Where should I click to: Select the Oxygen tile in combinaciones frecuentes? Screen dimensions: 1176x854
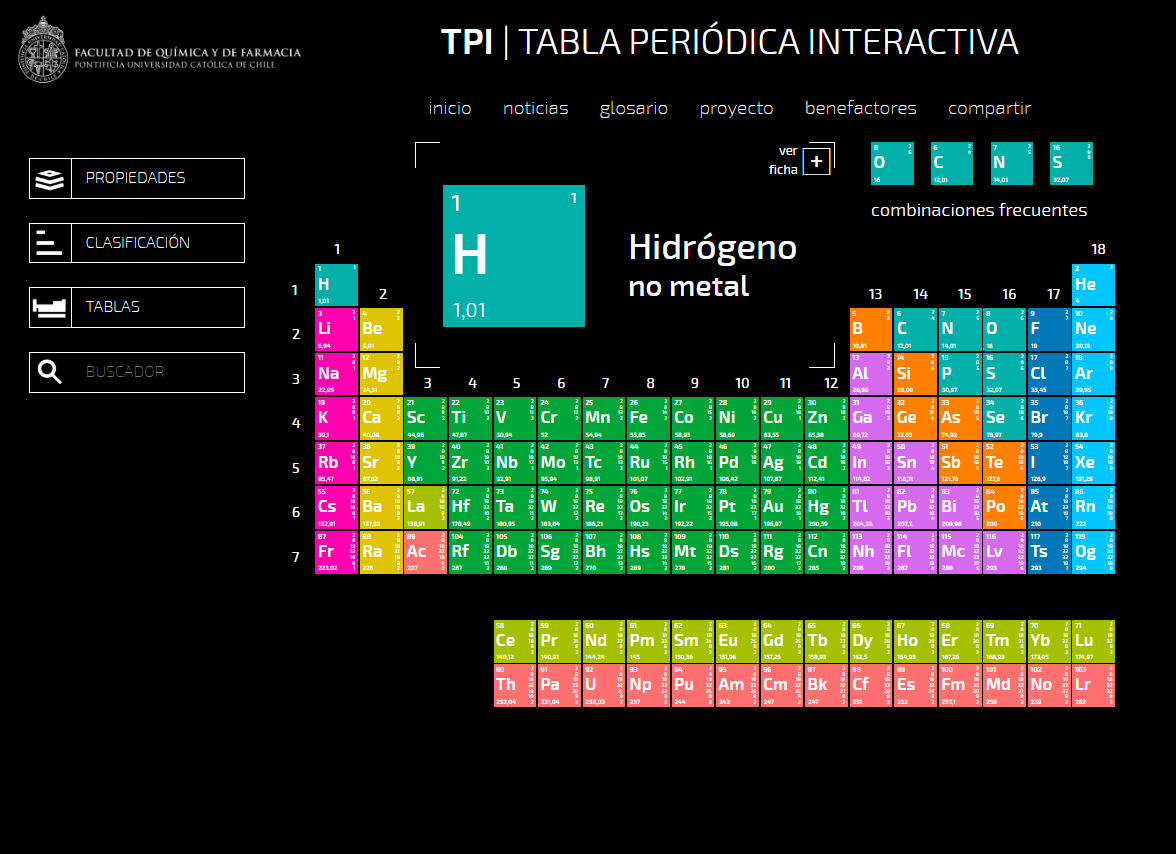tap(892, 163)
